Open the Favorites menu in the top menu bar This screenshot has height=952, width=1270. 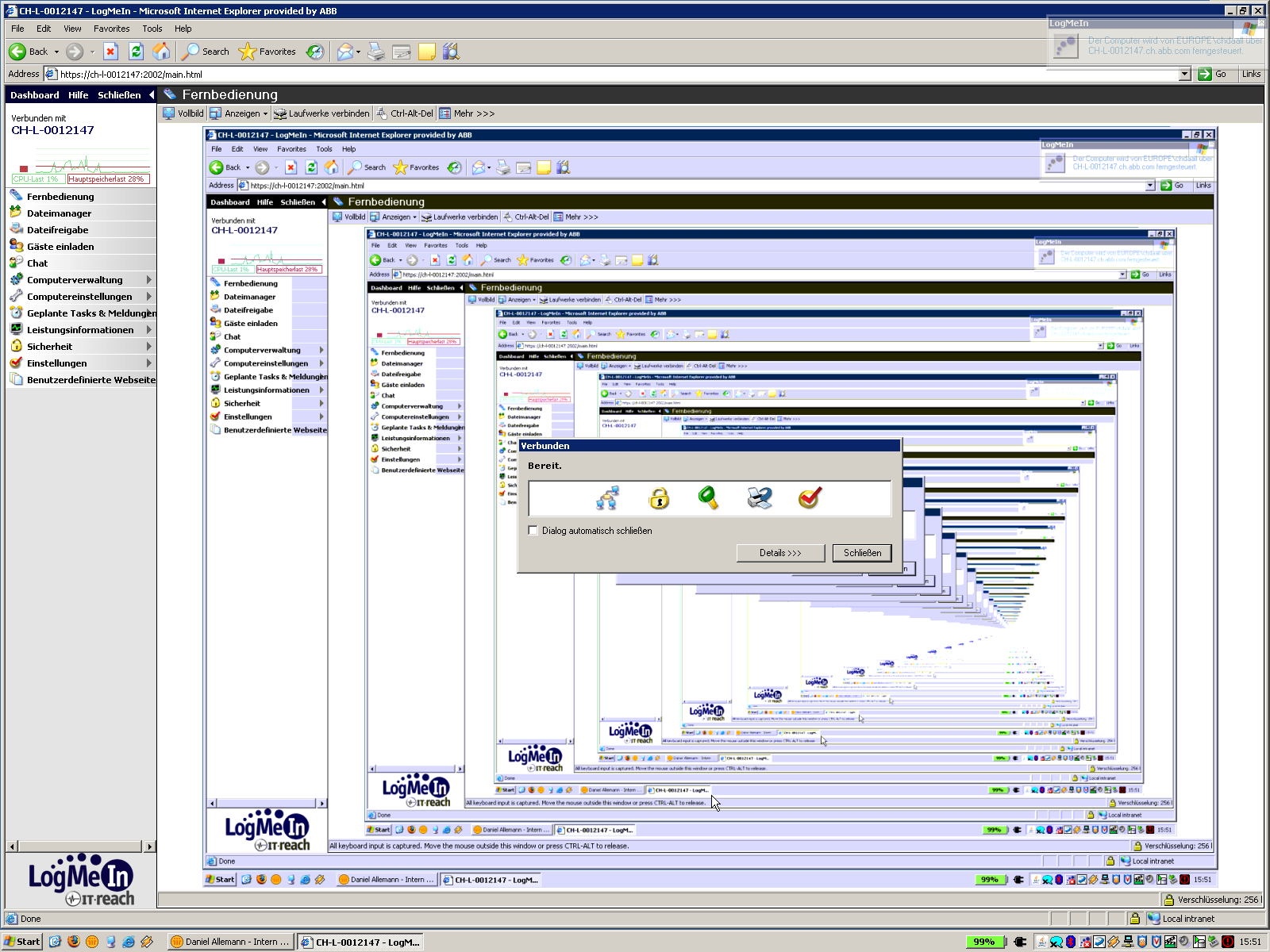click(111, 29)
